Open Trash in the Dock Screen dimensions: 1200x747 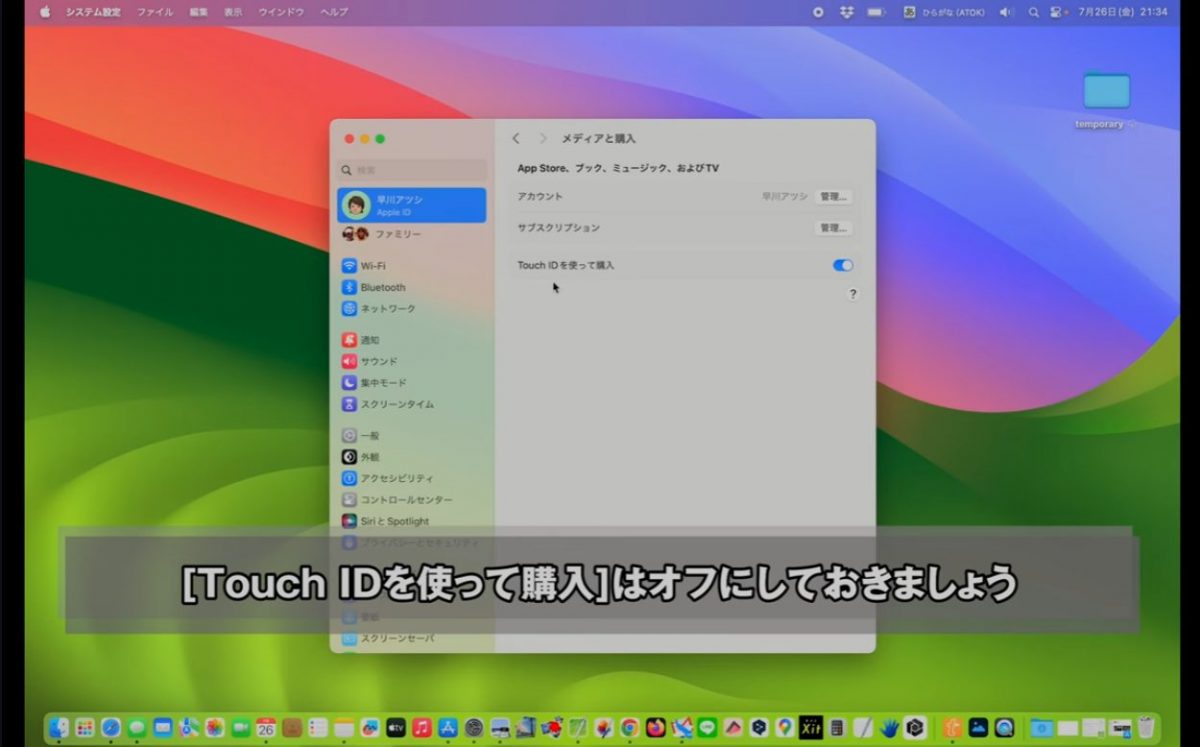pyautogui.click(x=1146, y=728)
